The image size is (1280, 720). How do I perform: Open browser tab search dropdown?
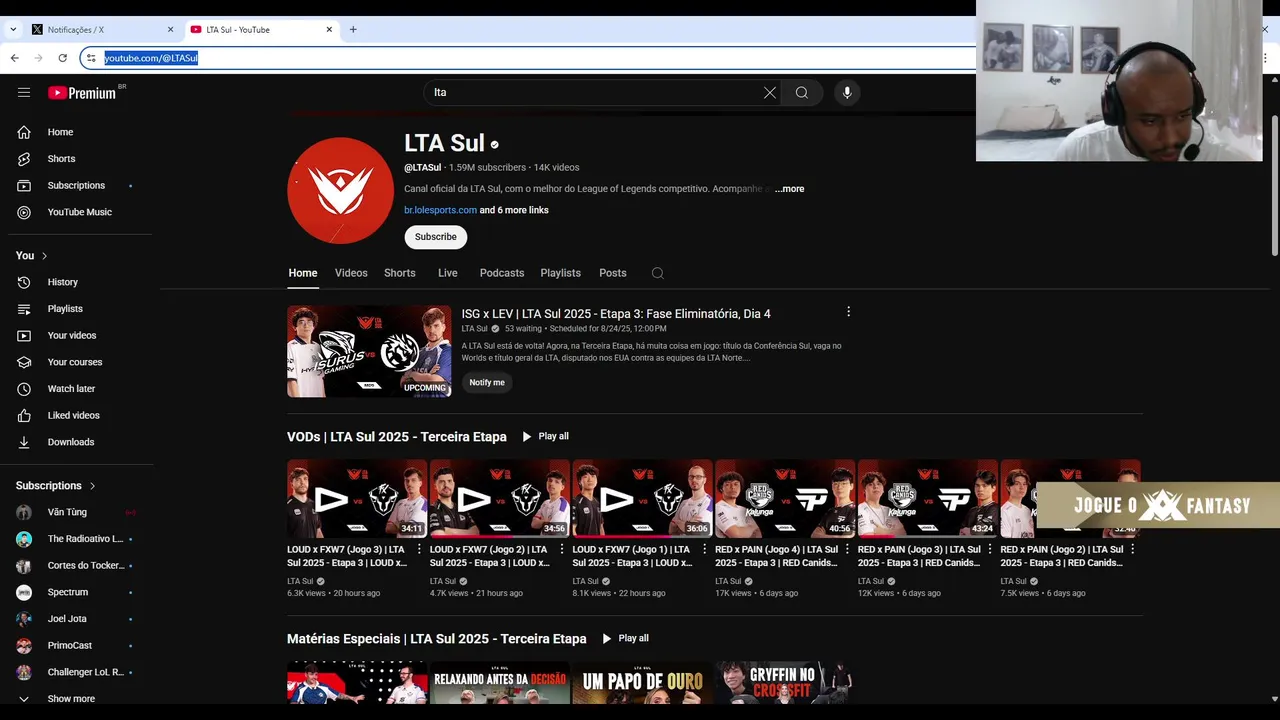[13, 29]
